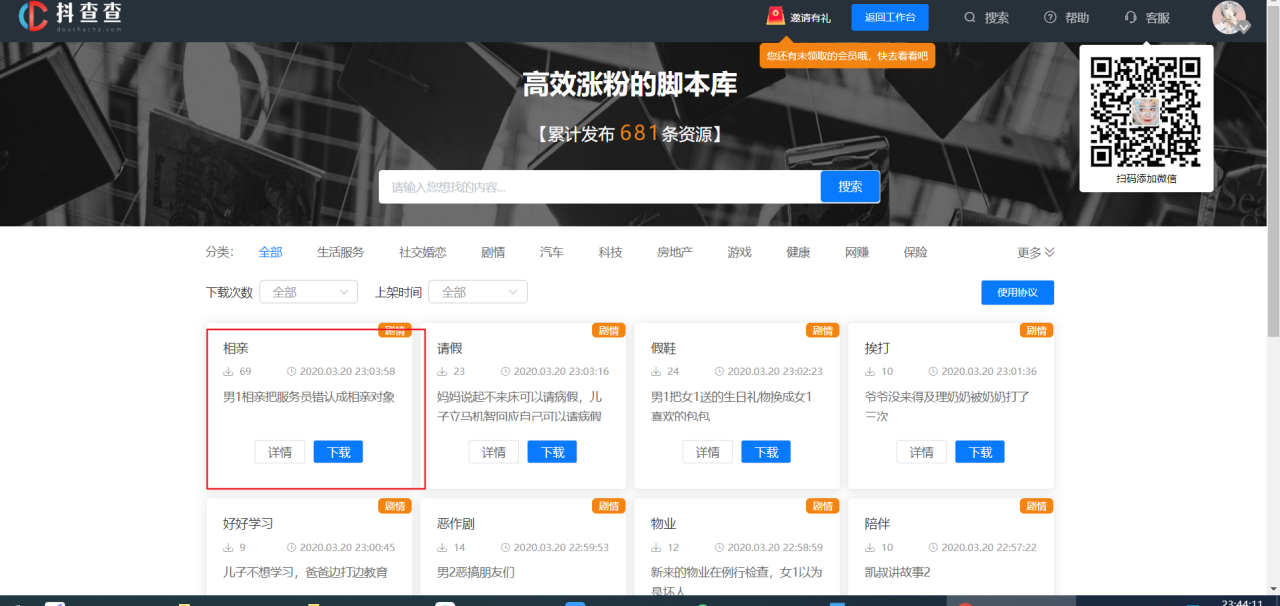
Task: Expand the 下载次数 filter dropdown
Action: (x=307, y=291)
